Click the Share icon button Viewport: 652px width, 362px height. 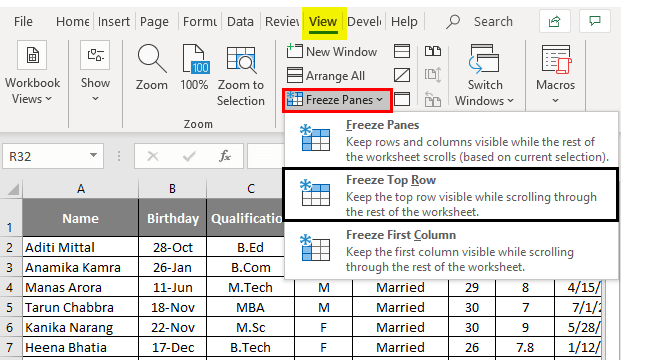(554, 21)
